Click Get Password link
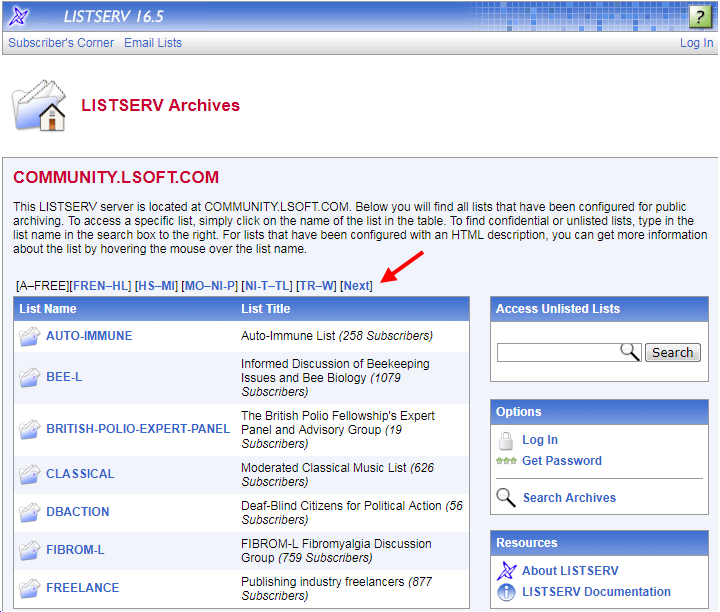The image size is (720, 612). pos(562,461)
